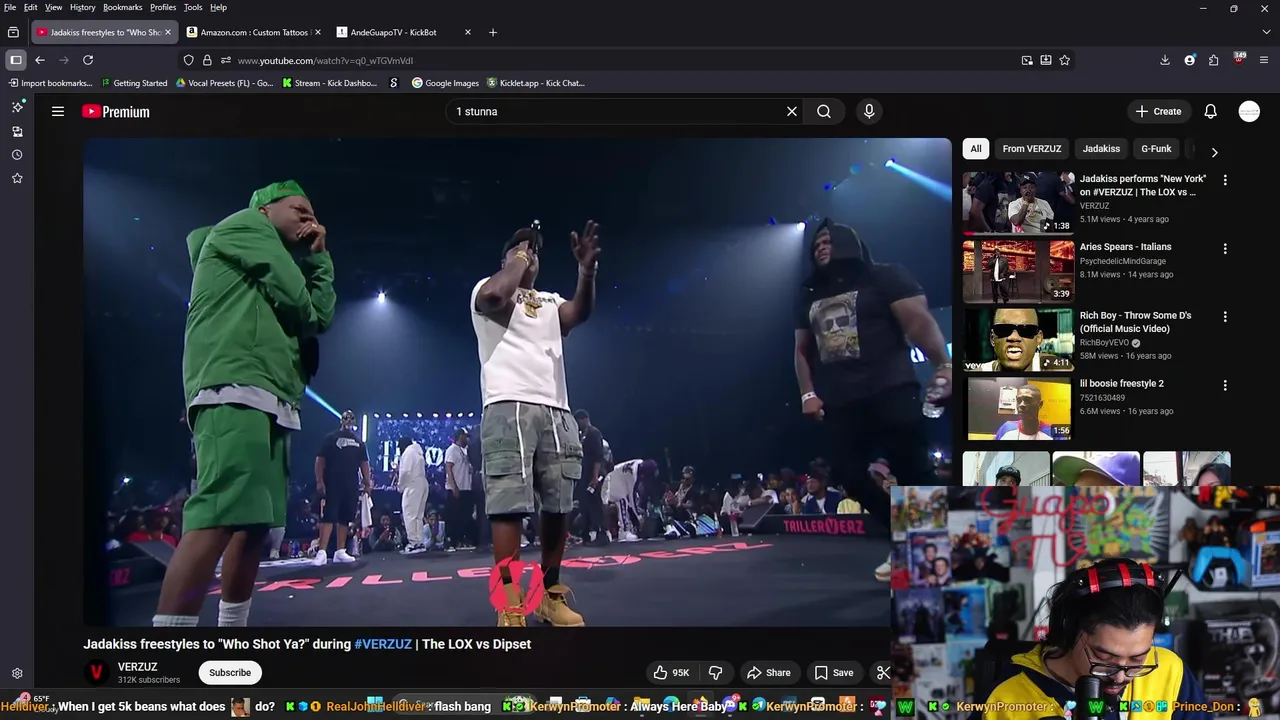The image size is (1280, 720).
Task: Bookmark this page with star icon
Action: [x=1065, y=60]
